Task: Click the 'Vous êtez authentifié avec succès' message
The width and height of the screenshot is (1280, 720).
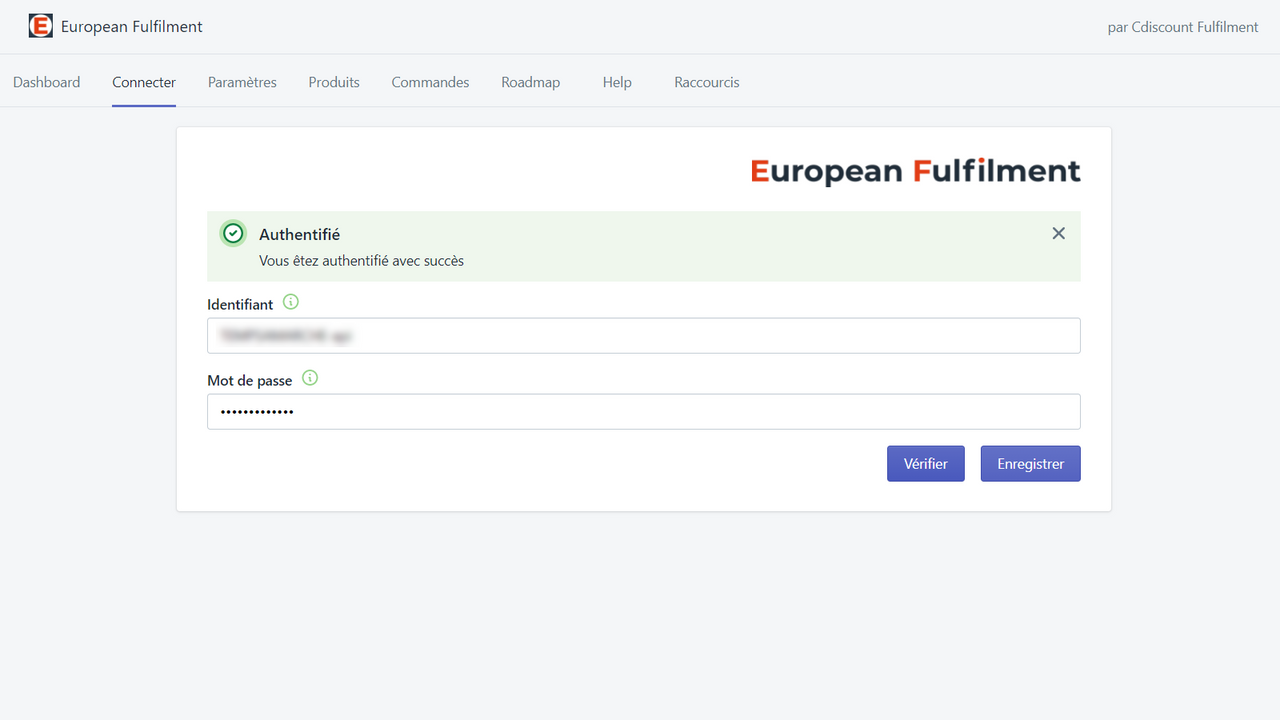Action: (x=361, y=261)
